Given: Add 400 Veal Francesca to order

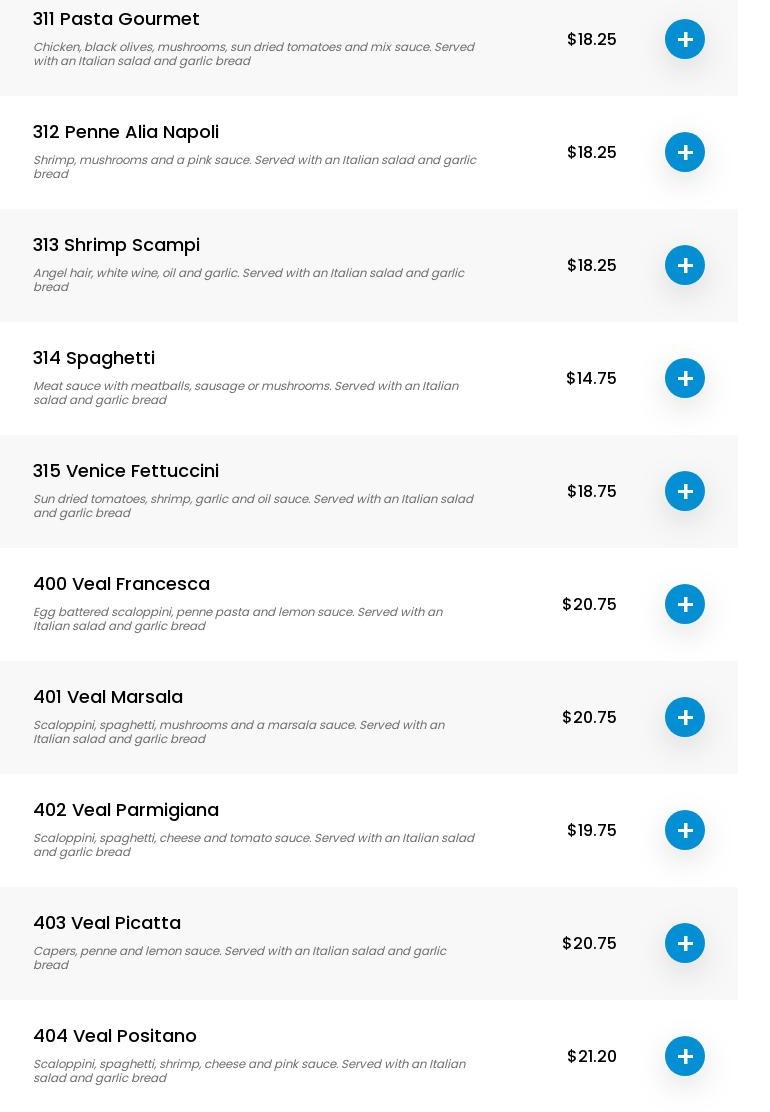Looking at the screenshot, I should pyautogui.click(x=685, y=604).
